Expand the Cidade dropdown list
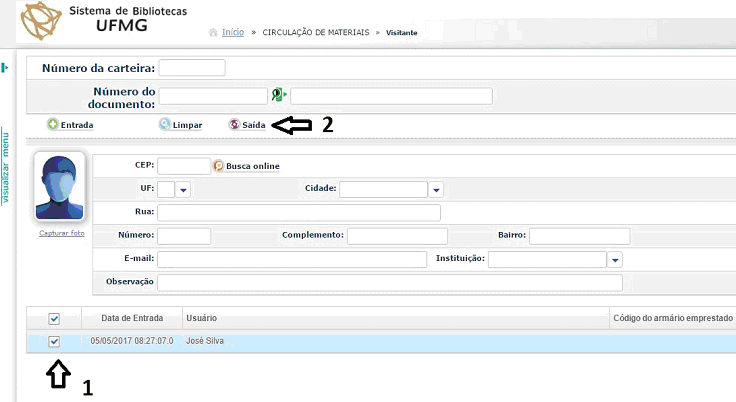Screen dimensions: 736x402 tap(435, 189)
